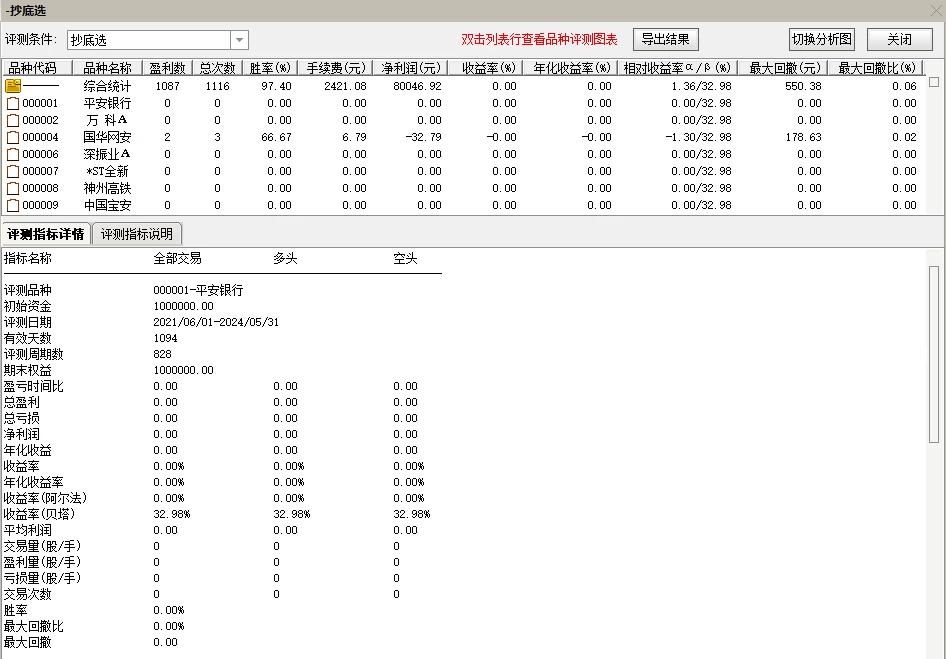Sort by the 净利润(元) column header
Image resolution: width=946 pixels, height=659 pixels.
[x=410, y=68]
